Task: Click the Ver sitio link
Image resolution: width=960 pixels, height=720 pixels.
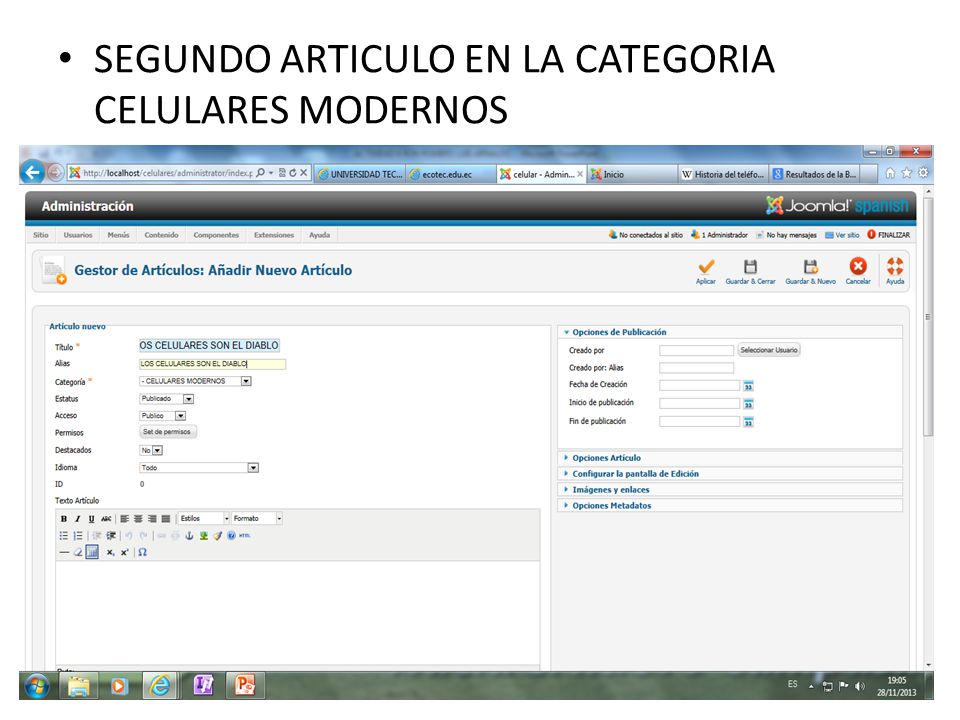Action: (842, 235)
